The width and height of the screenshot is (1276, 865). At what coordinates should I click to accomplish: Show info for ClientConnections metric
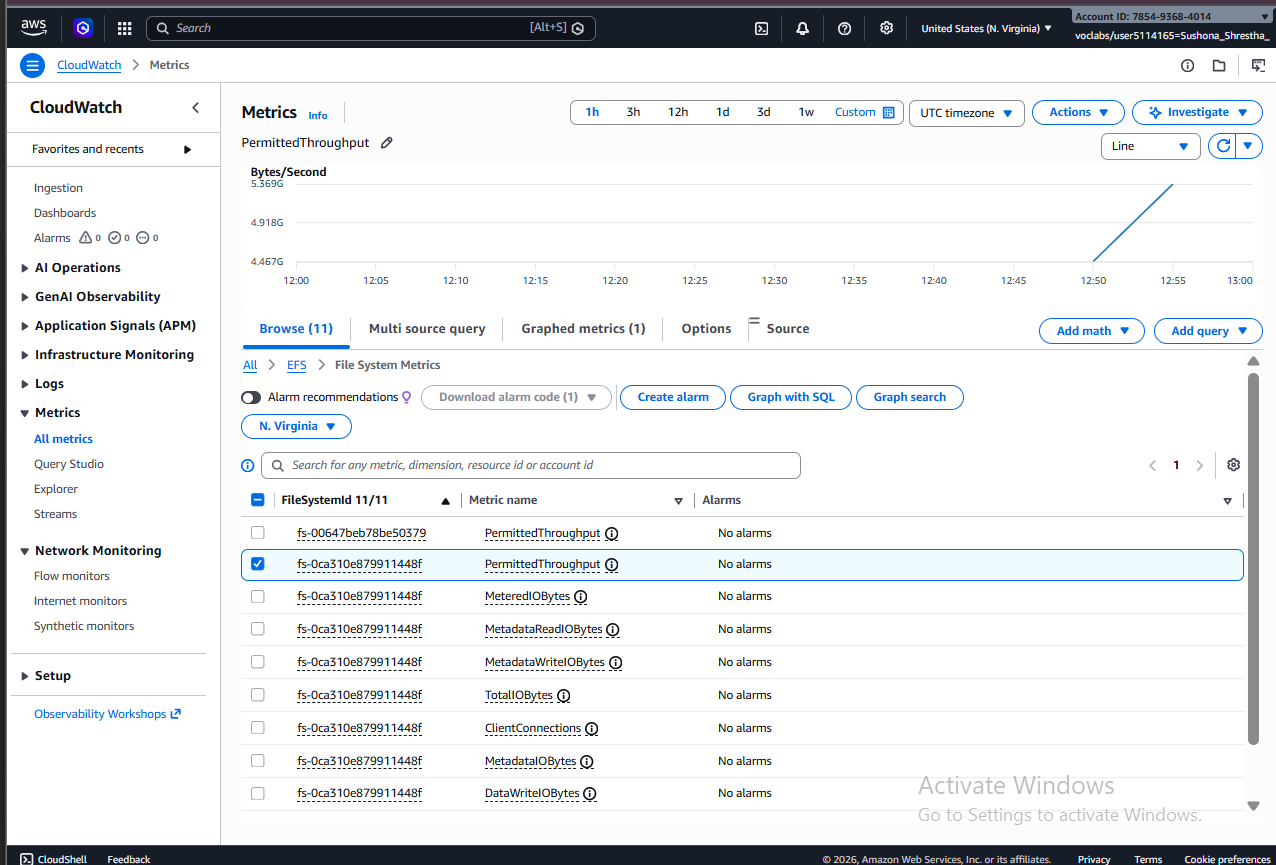click(592, 728)
